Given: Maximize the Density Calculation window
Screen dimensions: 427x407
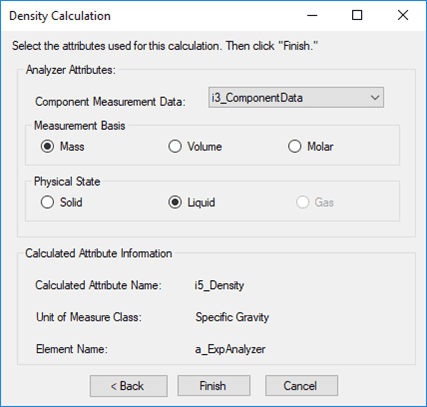Looking at the screenshot, I should coord(357,15).
